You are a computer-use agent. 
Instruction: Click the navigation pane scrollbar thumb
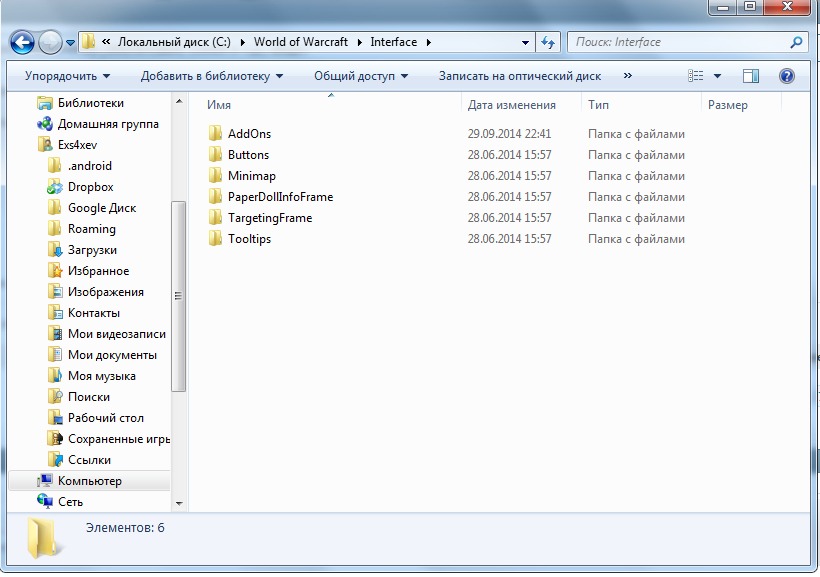tap(179, 296)
